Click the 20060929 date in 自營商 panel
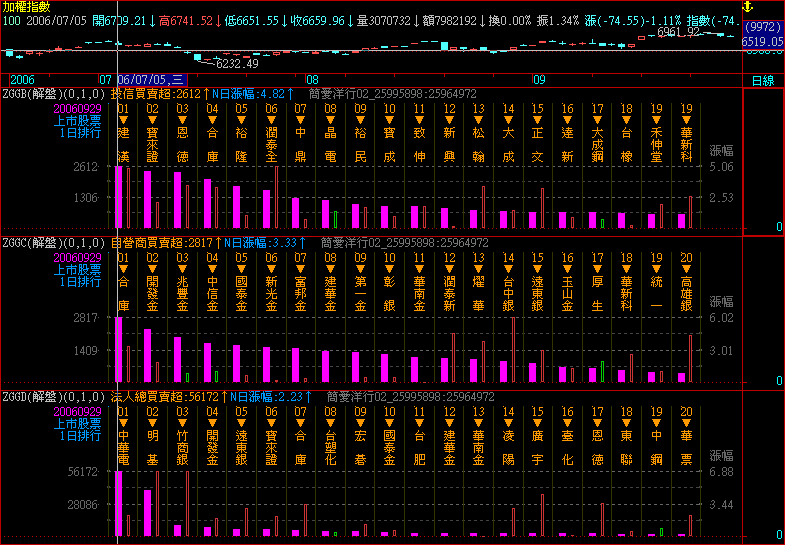 (x=78, y=257)
